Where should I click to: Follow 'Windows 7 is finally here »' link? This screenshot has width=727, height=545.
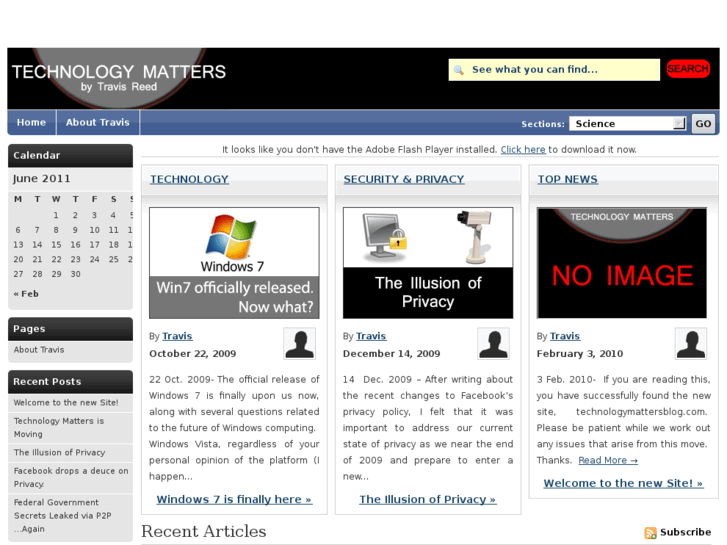coord(234,500)
